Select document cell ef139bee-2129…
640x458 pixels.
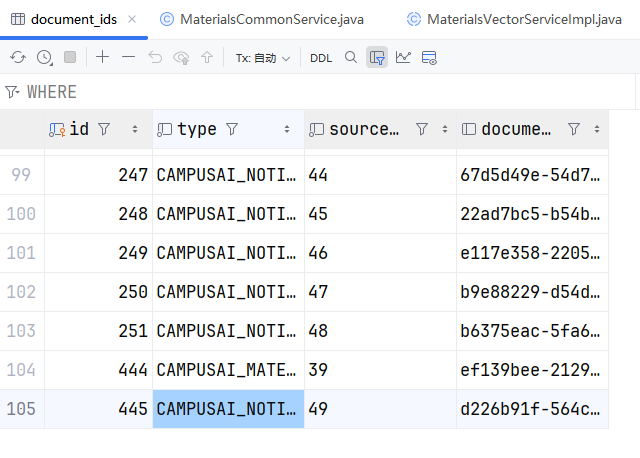[533, 370]
